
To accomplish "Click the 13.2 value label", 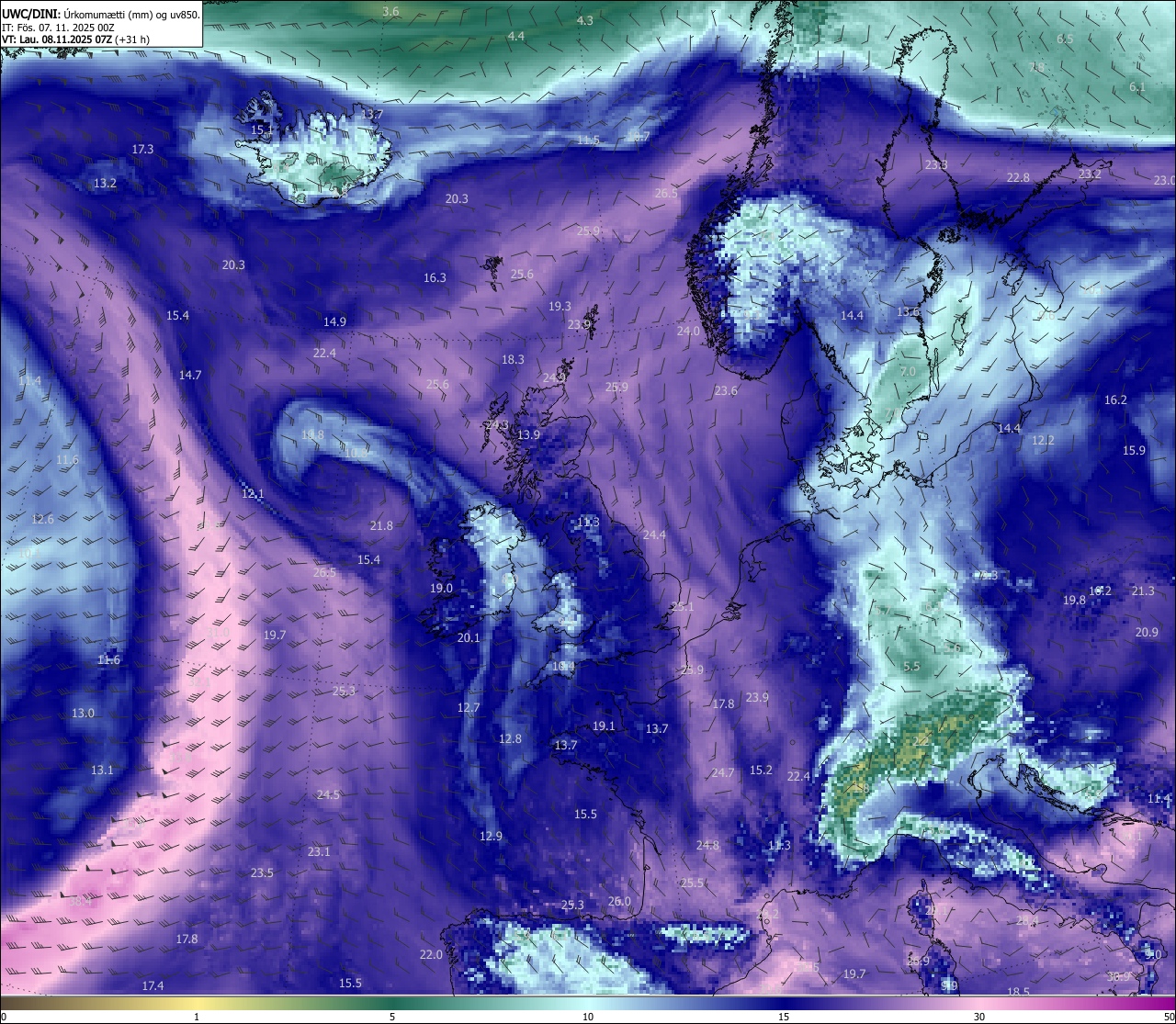I will coord(105,184).
